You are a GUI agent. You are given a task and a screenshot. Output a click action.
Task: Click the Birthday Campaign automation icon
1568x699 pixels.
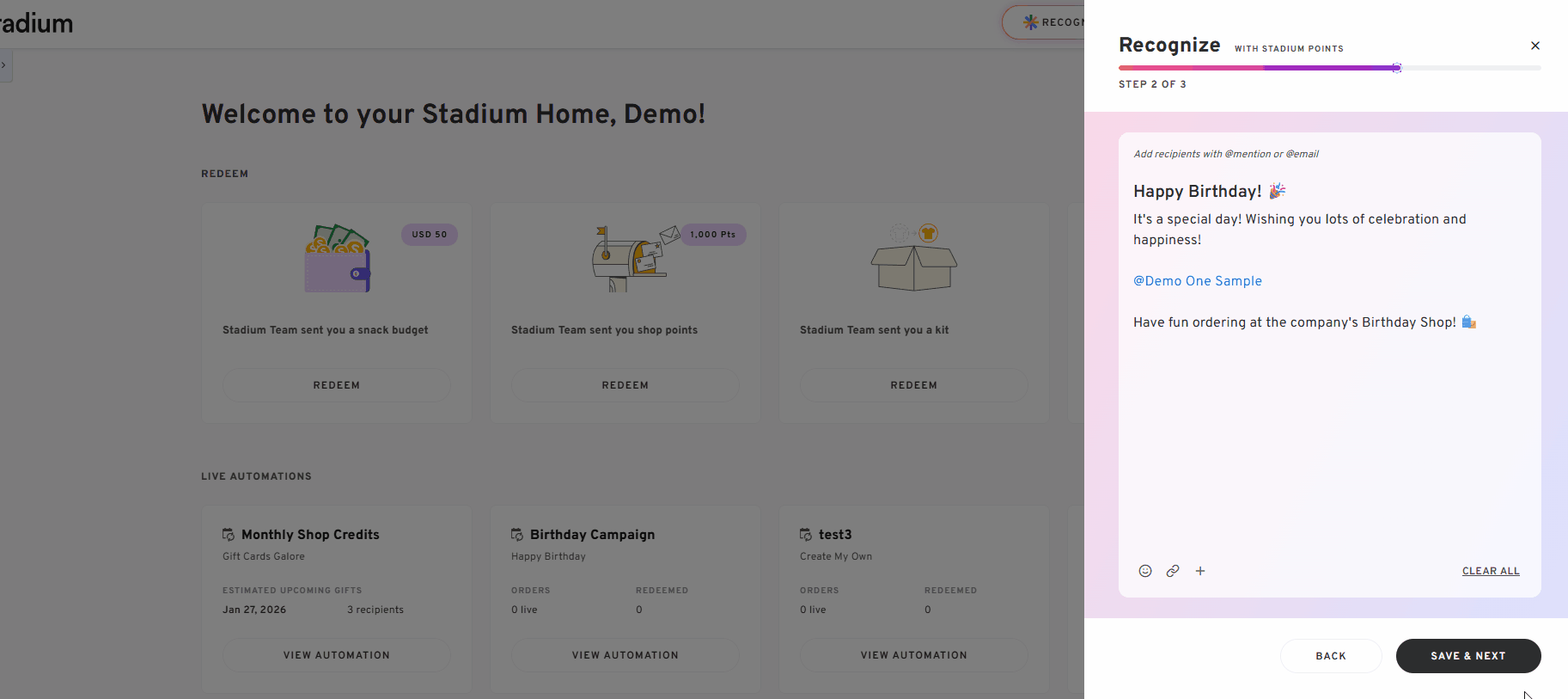517,535
